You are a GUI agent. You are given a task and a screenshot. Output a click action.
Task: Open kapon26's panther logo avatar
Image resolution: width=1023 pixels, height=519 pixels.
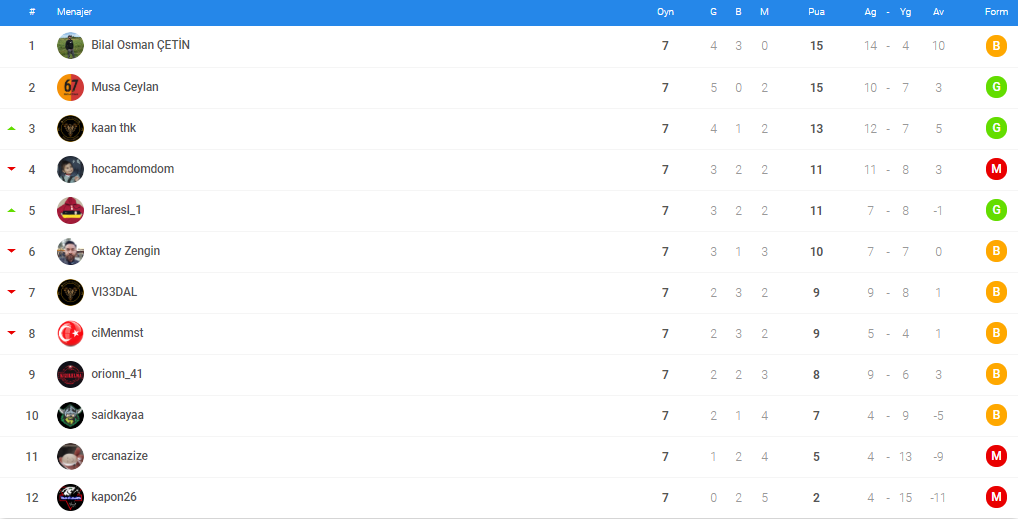click(x=70, y=497)
